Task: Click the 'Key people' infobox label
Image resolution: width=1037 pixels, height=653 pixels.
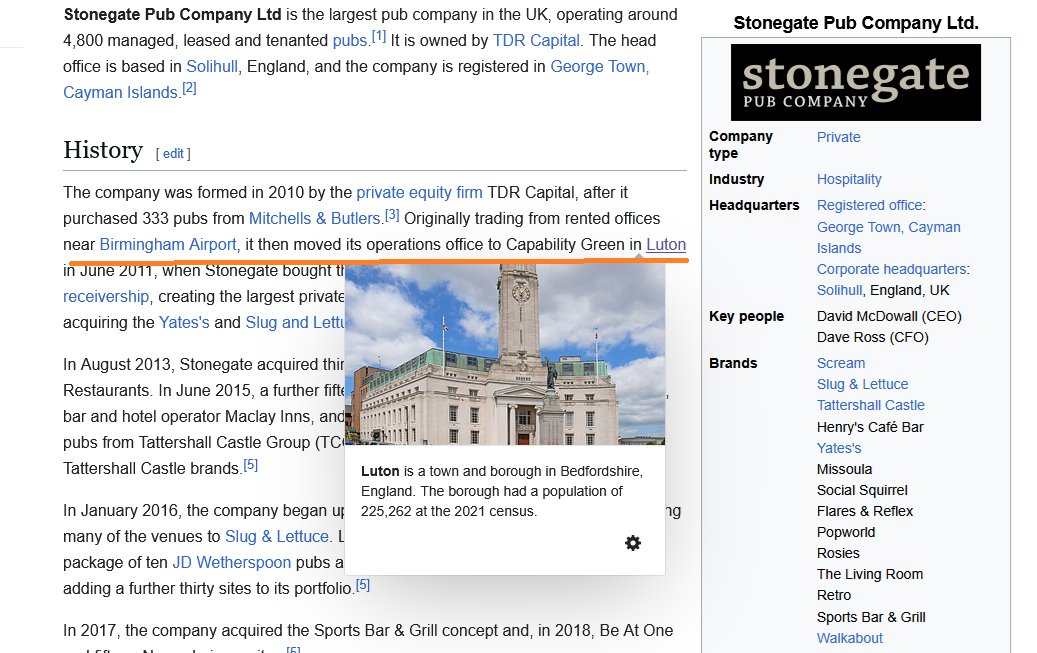Action: click(746, 316)
